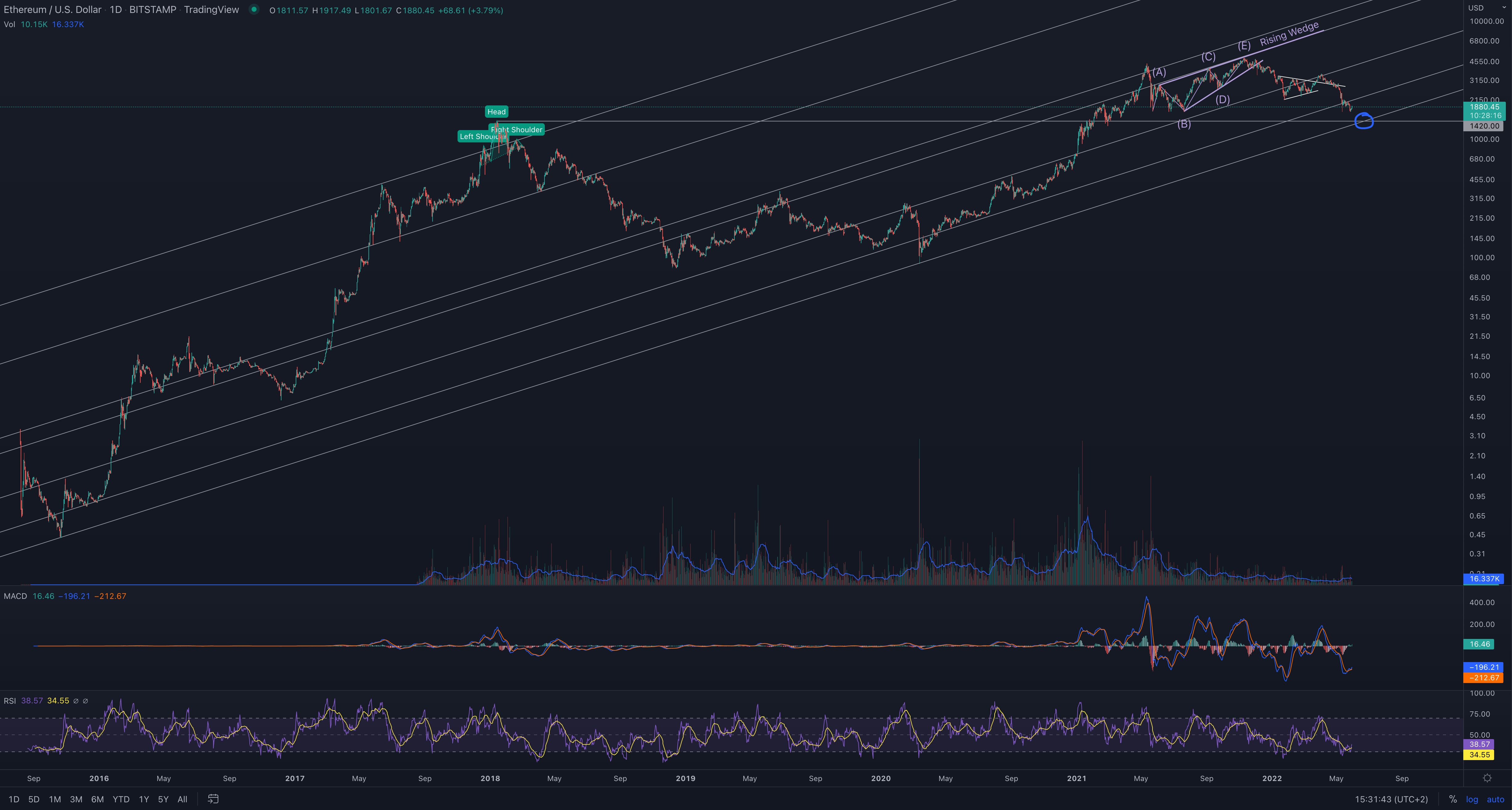Open the timezone menu showing UTC+2

(x=1391, y=799)
